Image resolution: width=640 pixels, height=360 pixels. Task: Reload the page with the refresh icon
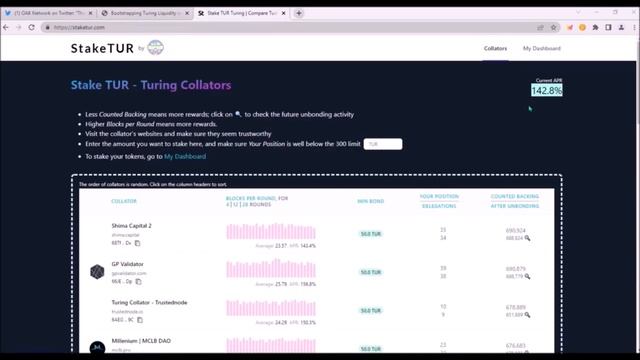pos(31,27)
